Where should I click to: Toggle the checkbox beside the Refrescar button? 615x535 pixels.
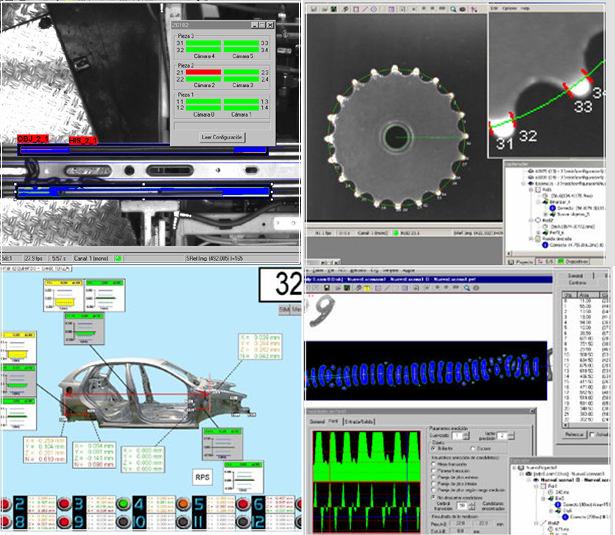pos(593,435)
